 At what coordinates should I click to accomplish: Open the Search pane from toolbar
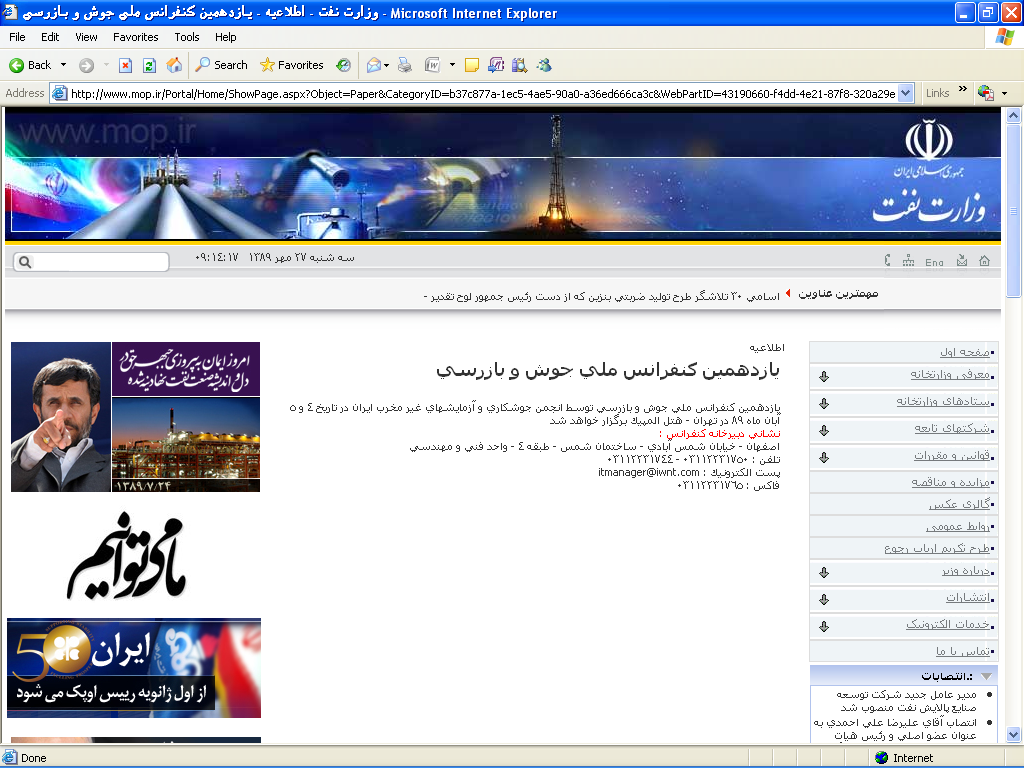pos(222,65)
